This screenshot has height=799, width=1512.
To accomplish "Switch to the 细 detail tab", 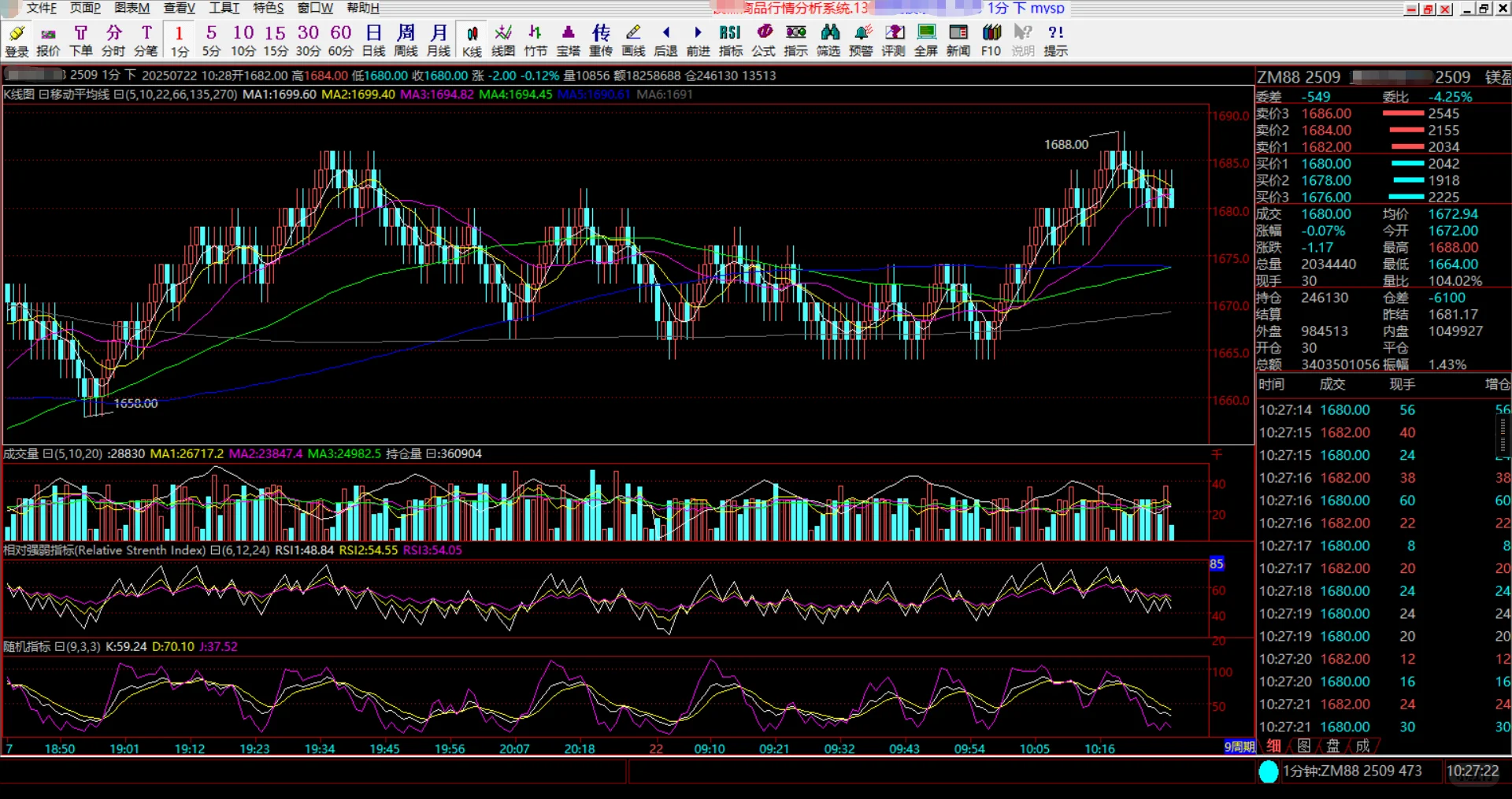I will 1273,745.
